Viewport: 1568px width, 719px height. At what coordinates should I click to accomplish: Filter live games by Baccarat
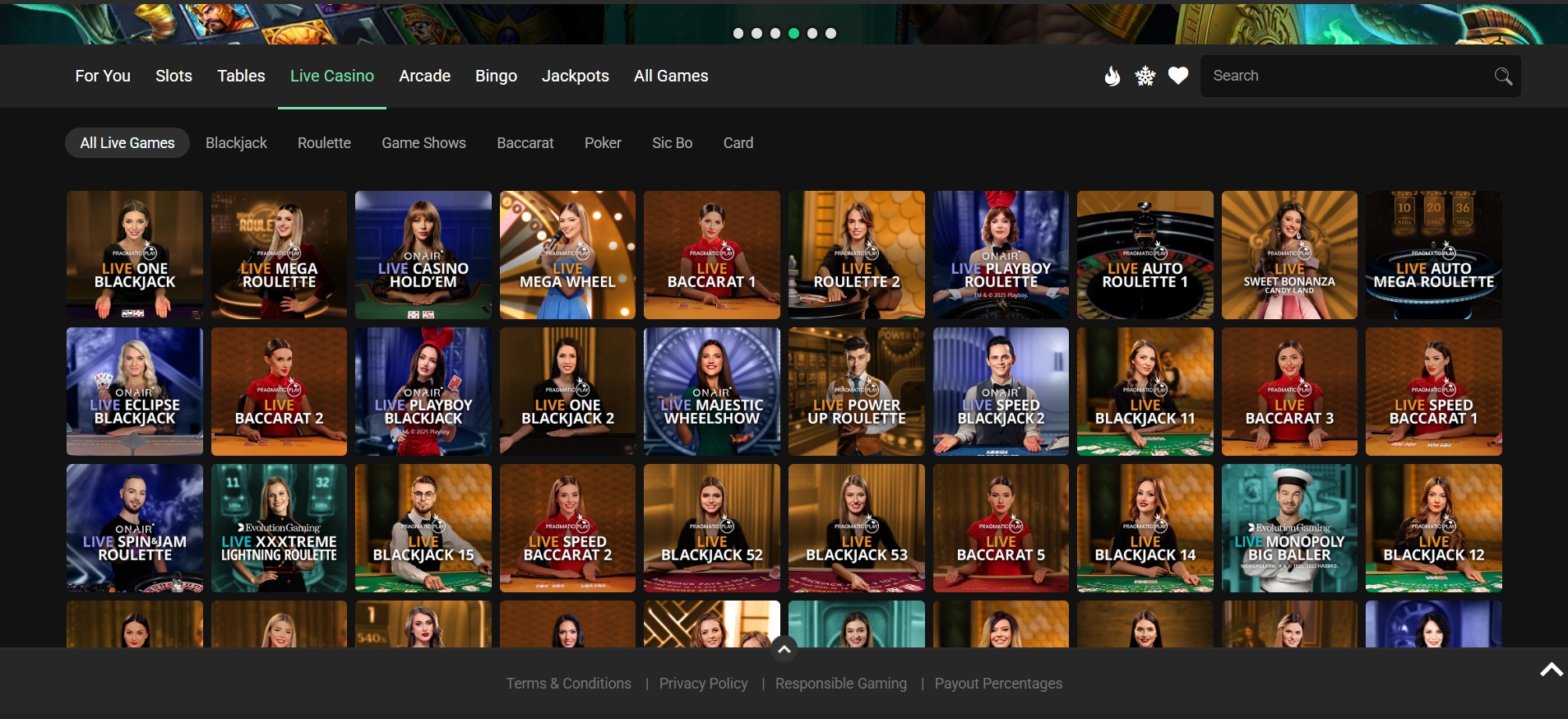coord(525,143)
